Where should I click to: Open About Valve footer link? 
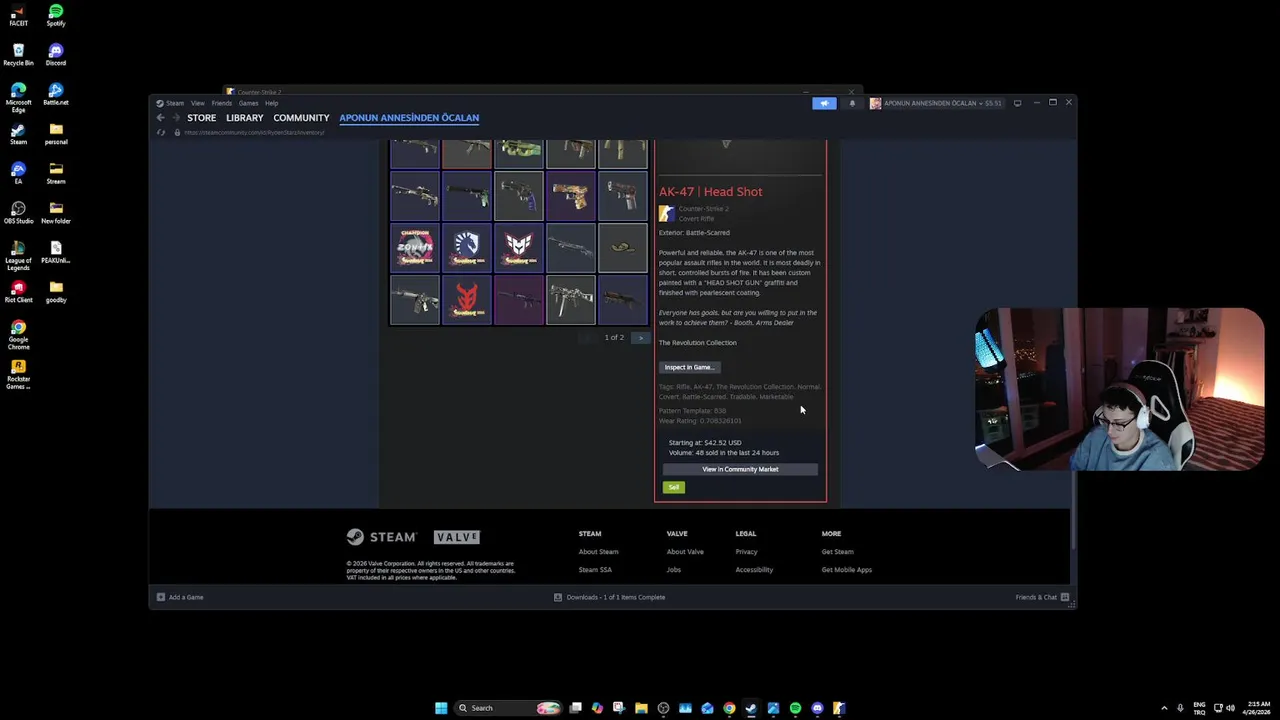tap(685, 552)
